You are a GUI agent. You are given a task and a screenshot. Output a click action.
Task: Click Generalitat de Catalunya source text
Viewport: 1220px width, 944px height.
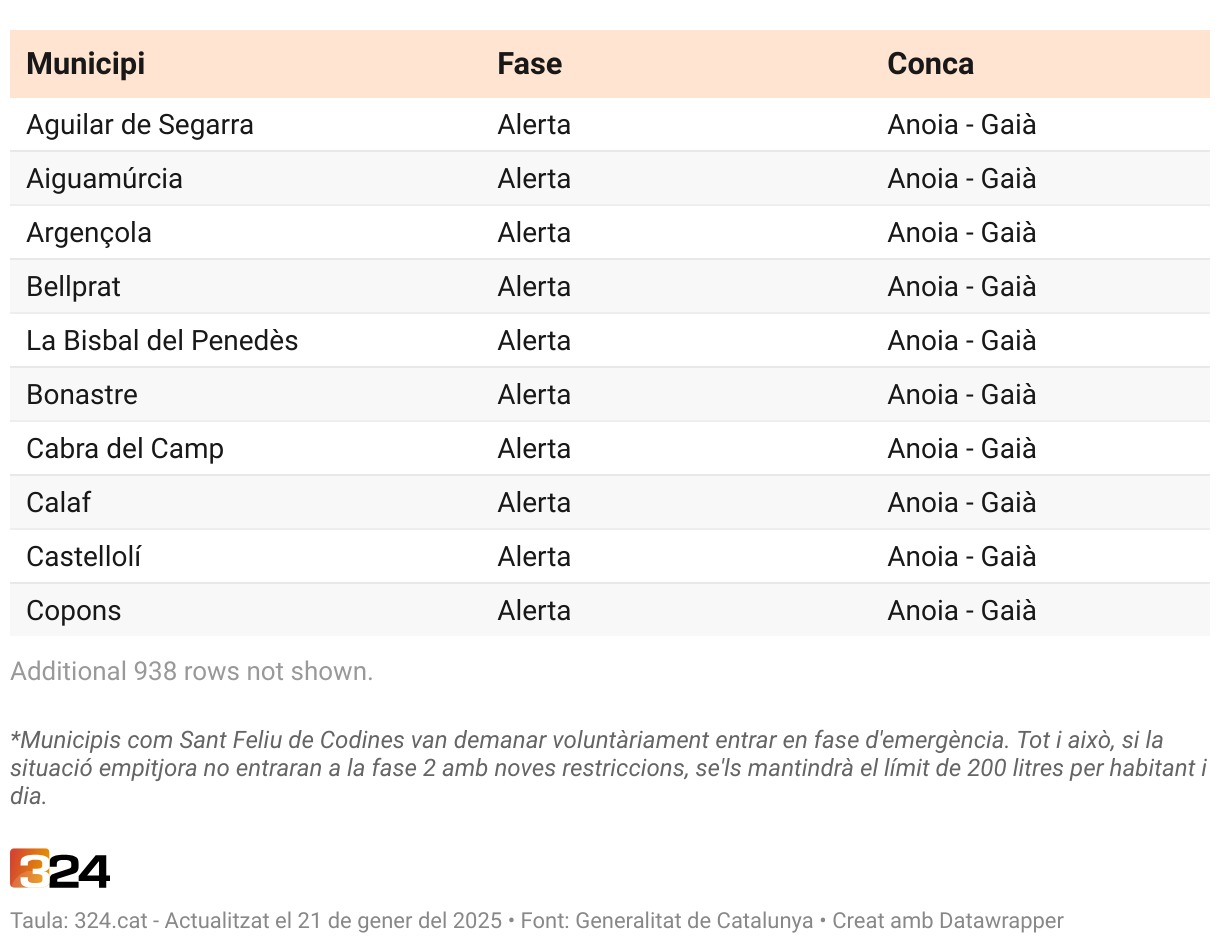click(x=694, y=920)
